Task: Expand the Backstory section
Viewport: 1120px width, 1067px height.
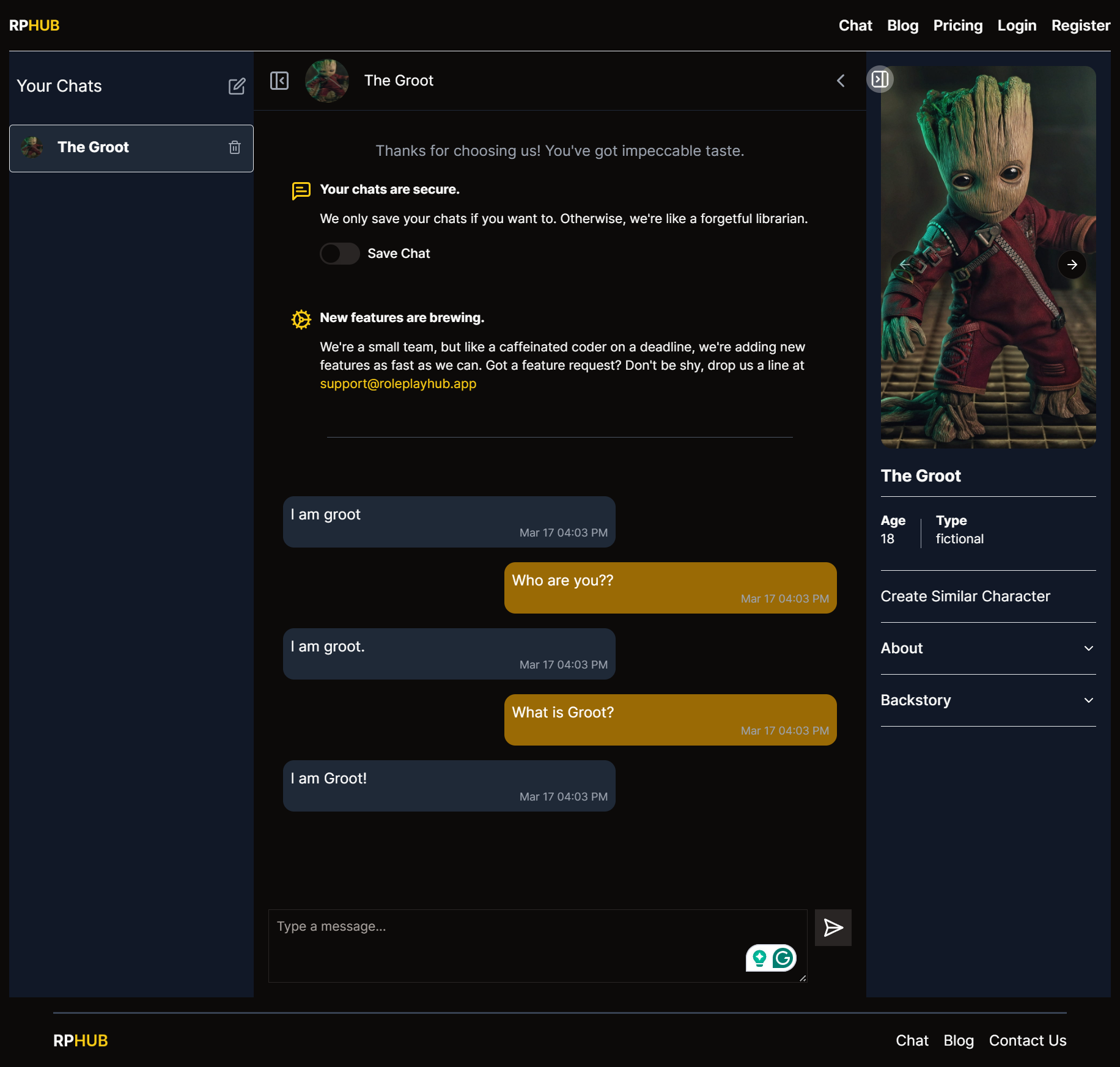Action: (988, 700)
